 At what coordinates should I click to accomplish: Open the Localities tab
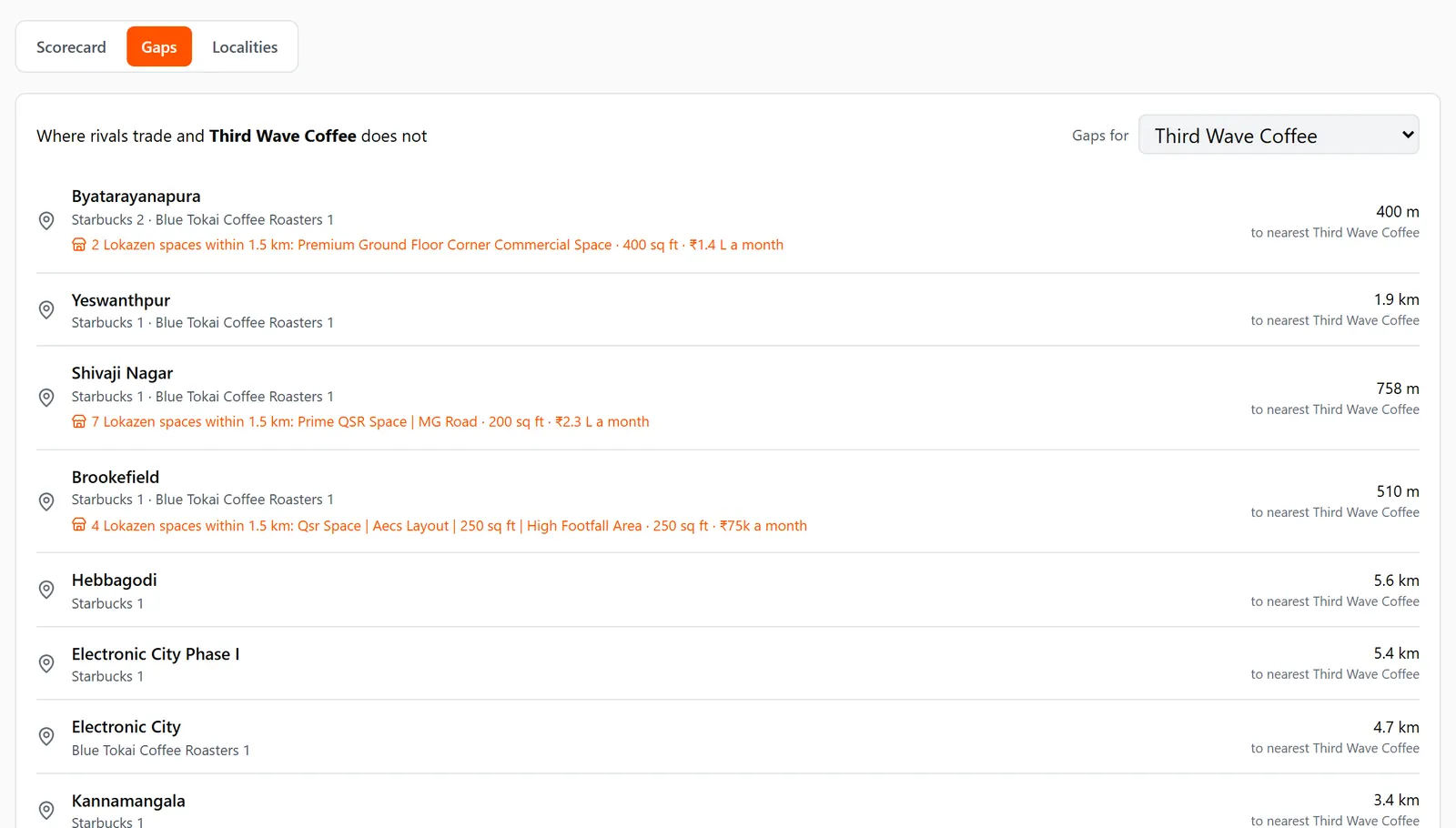point(245,47)
